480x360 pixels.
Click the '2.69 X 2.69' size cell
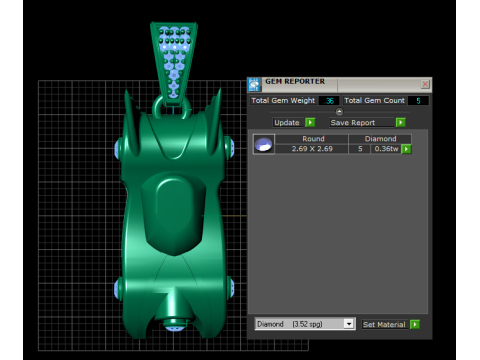click(x=312, y=149)
